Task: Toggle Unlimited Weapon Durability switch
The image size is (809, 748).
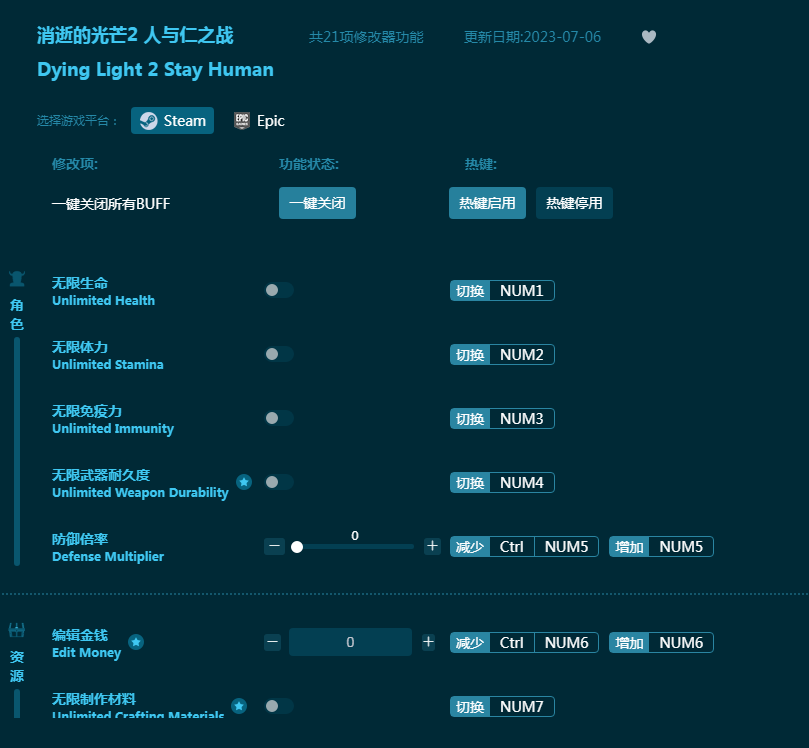Action: (279, 482)
